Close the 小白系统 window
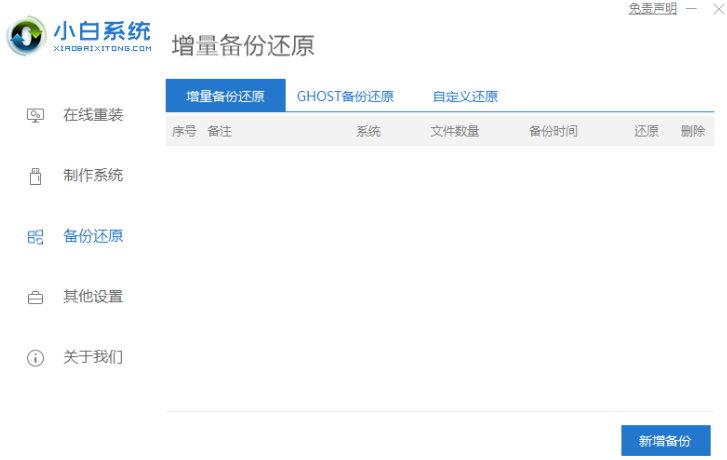Image resolution: width=727 pixels, height=460 pixels. click(719, 8)
